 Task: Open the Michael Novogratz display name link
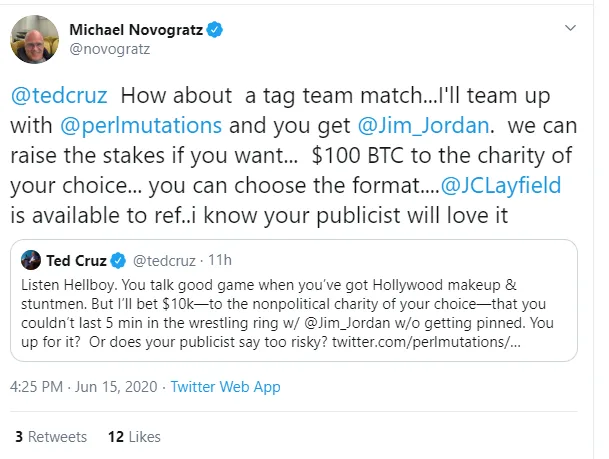pyautogui.click(x=135, y=30)
